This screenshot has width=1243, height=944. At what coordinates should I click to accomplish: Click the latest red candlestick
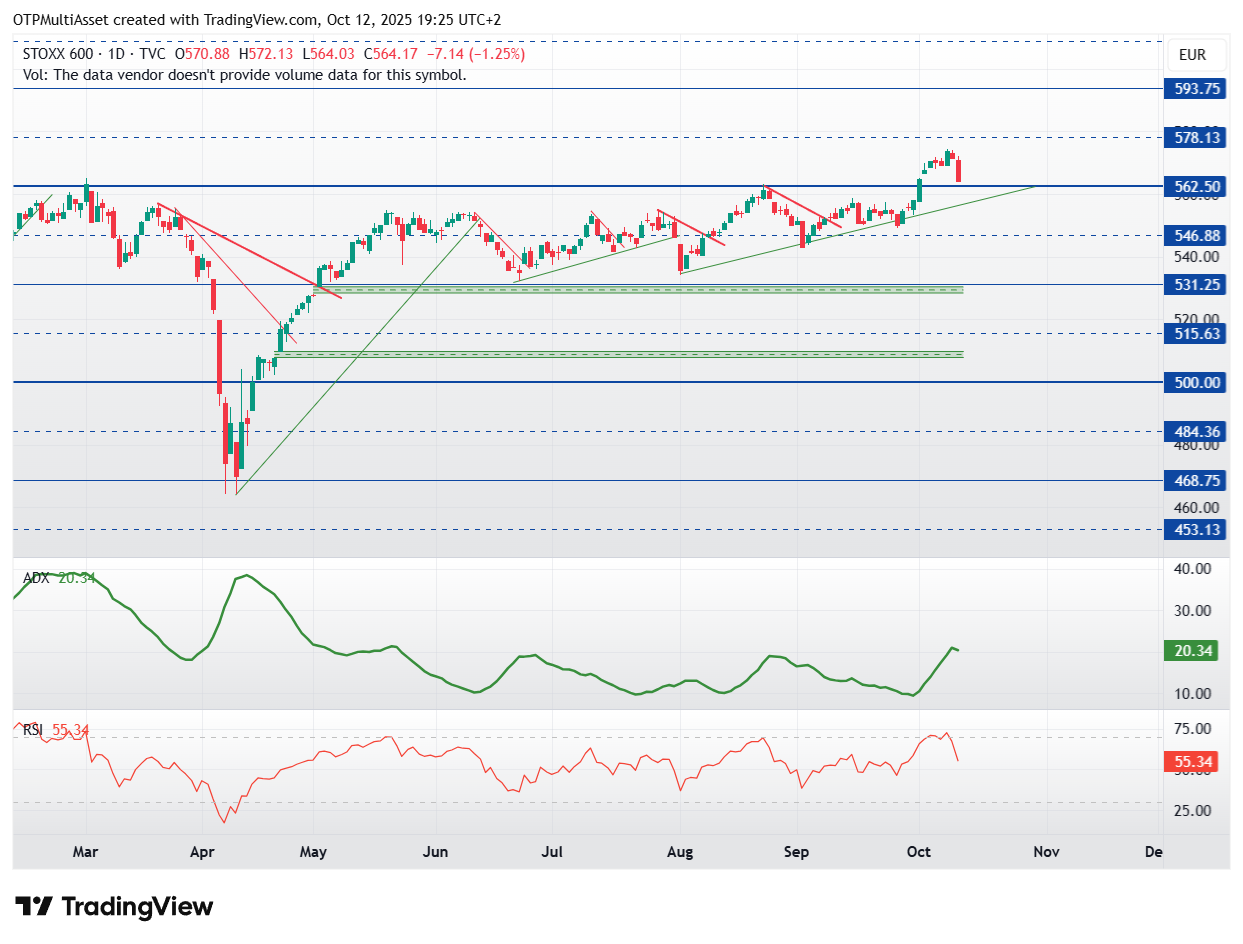coord(959,170)
